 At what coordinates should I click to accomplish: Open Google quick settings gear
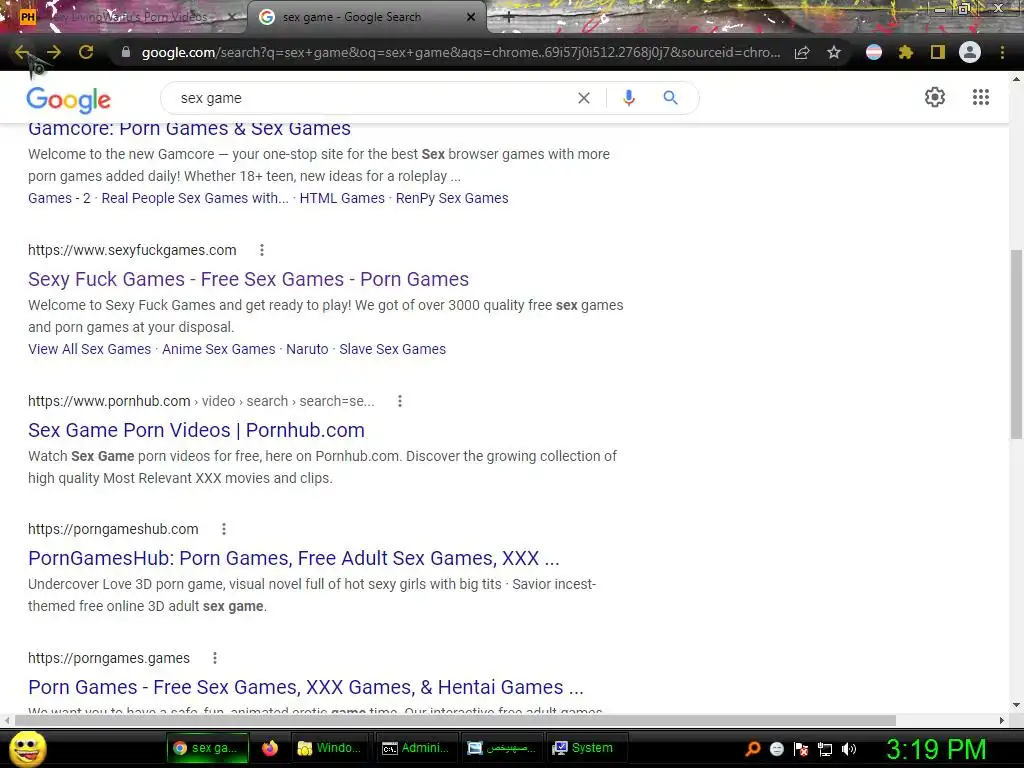pyautogui.click(x=935, y=97)
